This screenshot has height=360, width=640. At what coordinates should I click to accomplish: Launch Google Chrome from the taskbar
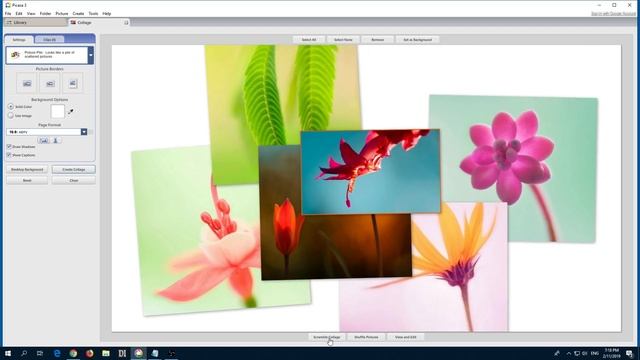[x=73, y=353]
